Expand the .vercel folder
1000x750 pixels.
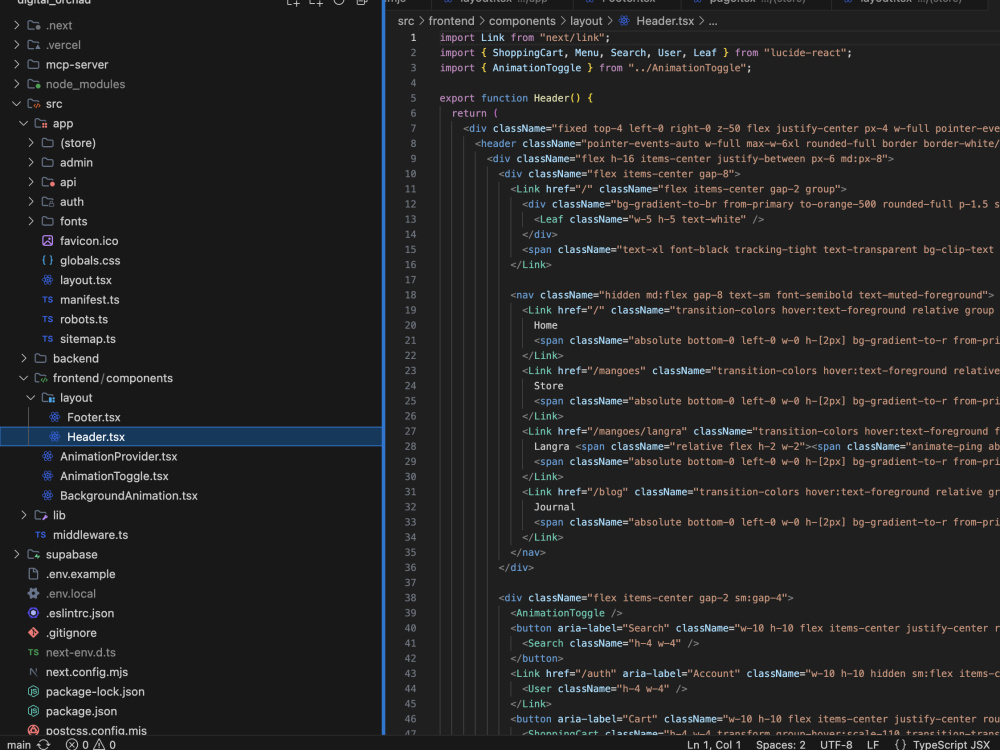point(17,45)
